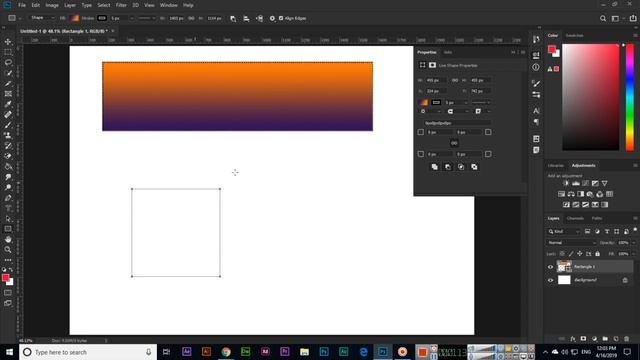The height and width of the screenshot is (360, 640).
Task: Click the Exclude Overlapping Shapes icon
Action: (474, 167)
